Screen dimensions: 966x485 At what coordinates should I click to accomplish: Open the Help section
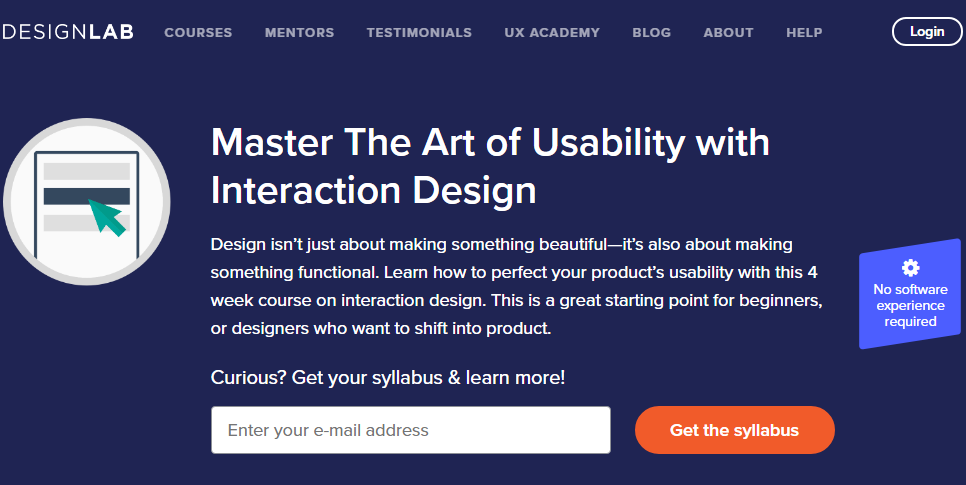point(804,33)
